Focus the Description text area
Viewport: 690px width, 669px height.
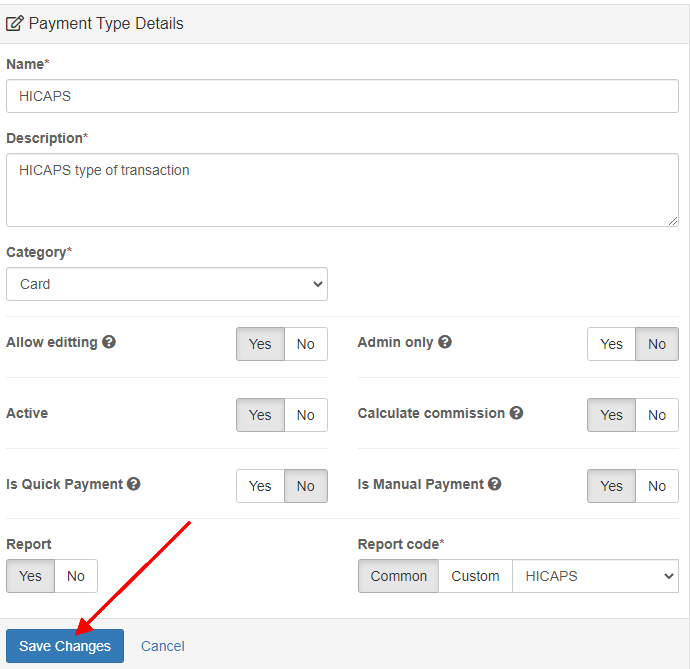[342, 190]
